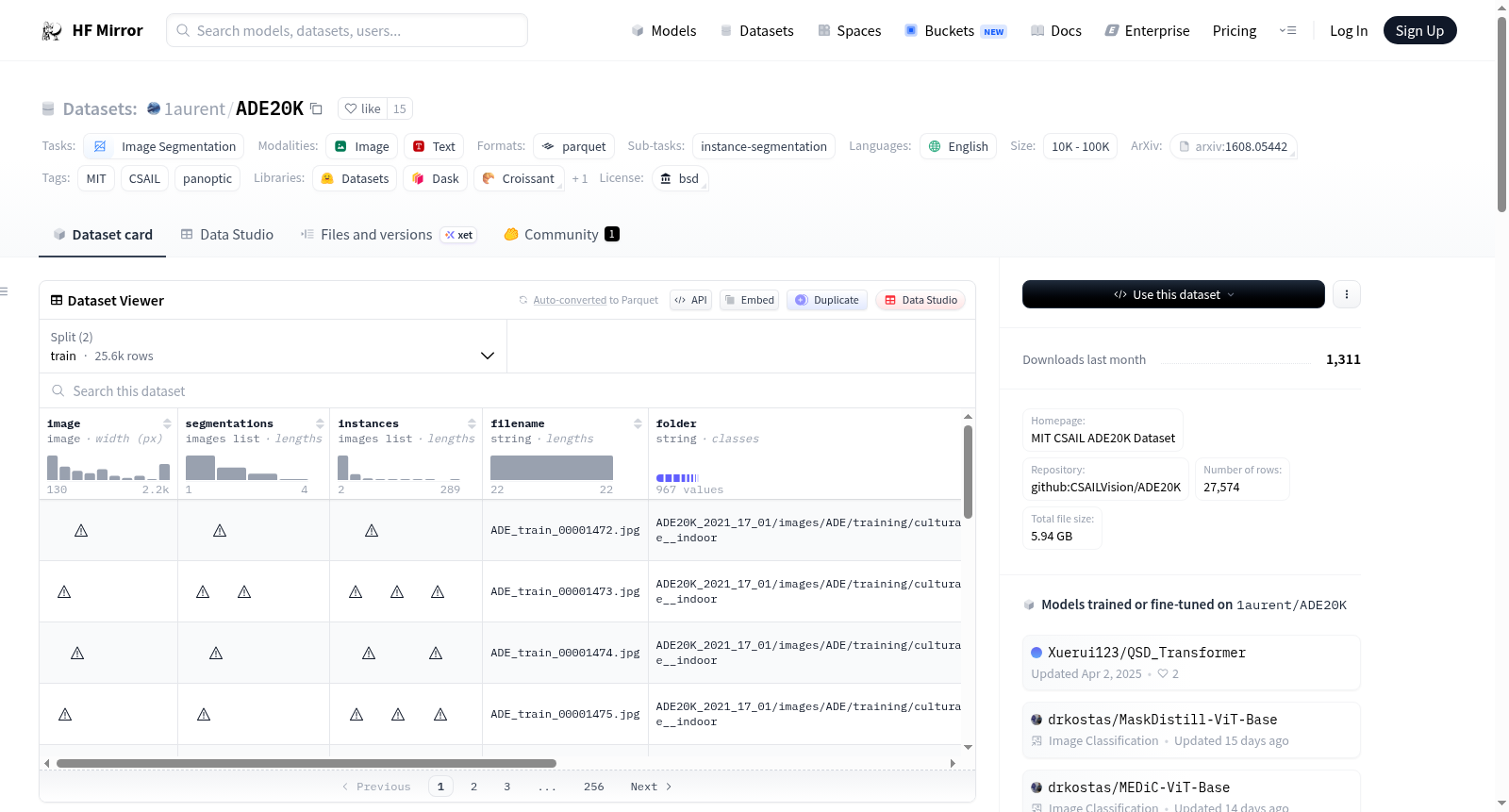Screen dimensions: 1509x812
Task: Open Docs in the top navigation
Action: click(1056, 31)
